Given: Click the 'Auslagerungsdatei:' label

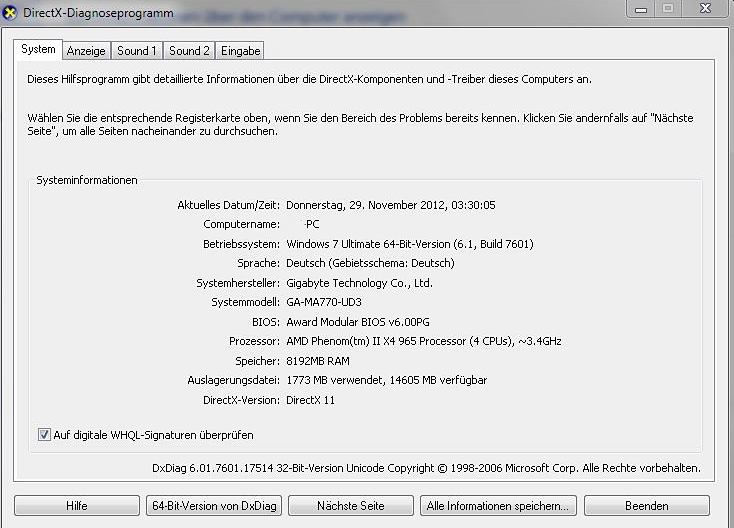Looking at the screenshot, I should [x=234, y=380].
